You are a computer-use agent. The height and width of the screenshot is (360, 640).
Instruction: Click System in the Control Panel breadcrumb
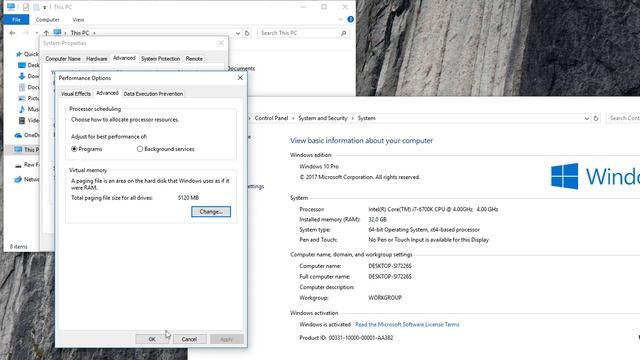point(367,118)
